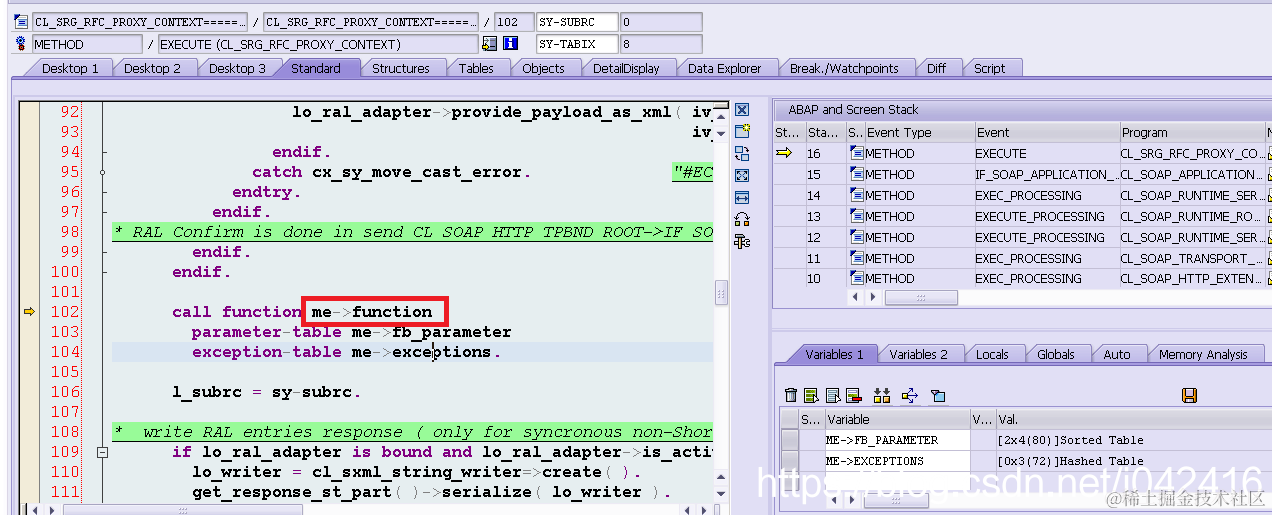Click the program icon left of CL_SRG_RFC_PROXY_CONTEXT field
The image size is (1272, 515).
21,21
